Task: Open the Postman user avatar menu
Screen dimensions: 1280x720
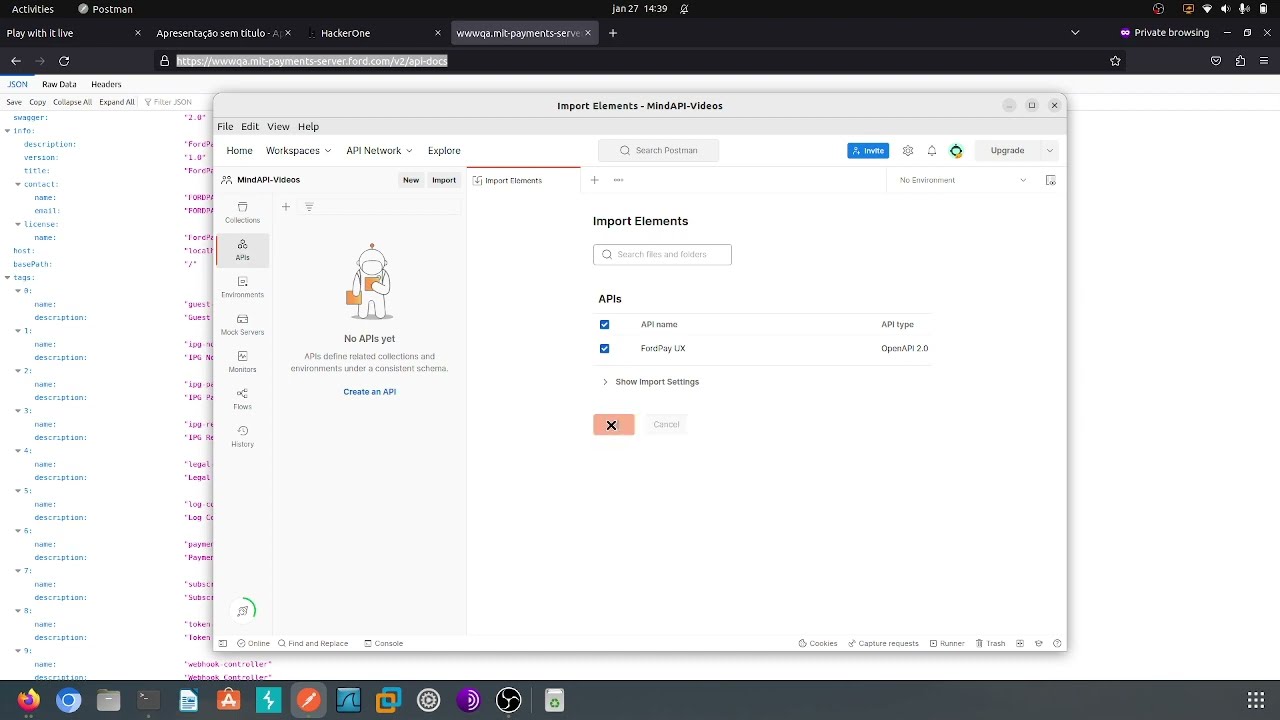Action: tap(956, 151)
